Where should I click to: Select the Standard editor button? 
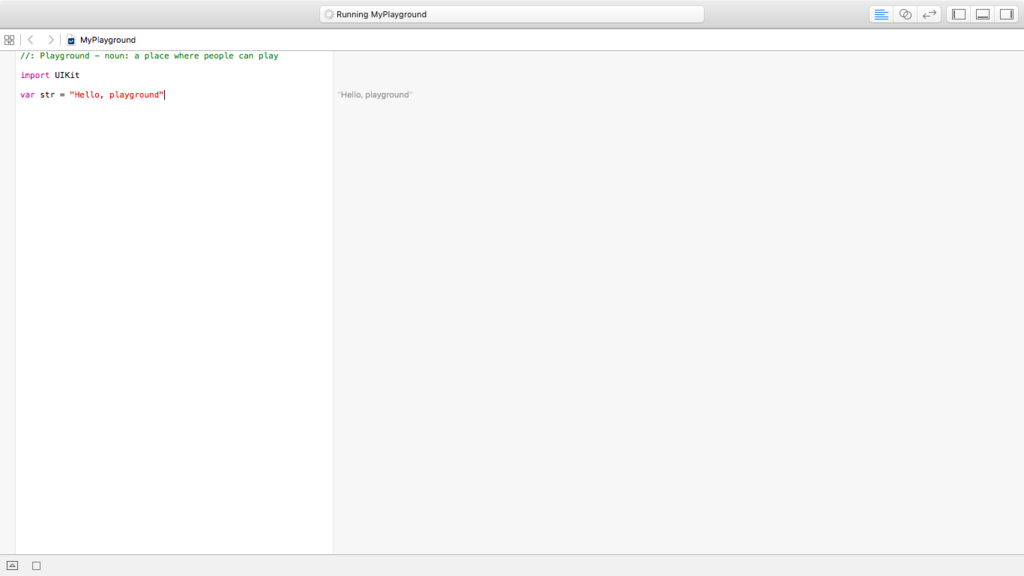[881, 14]
